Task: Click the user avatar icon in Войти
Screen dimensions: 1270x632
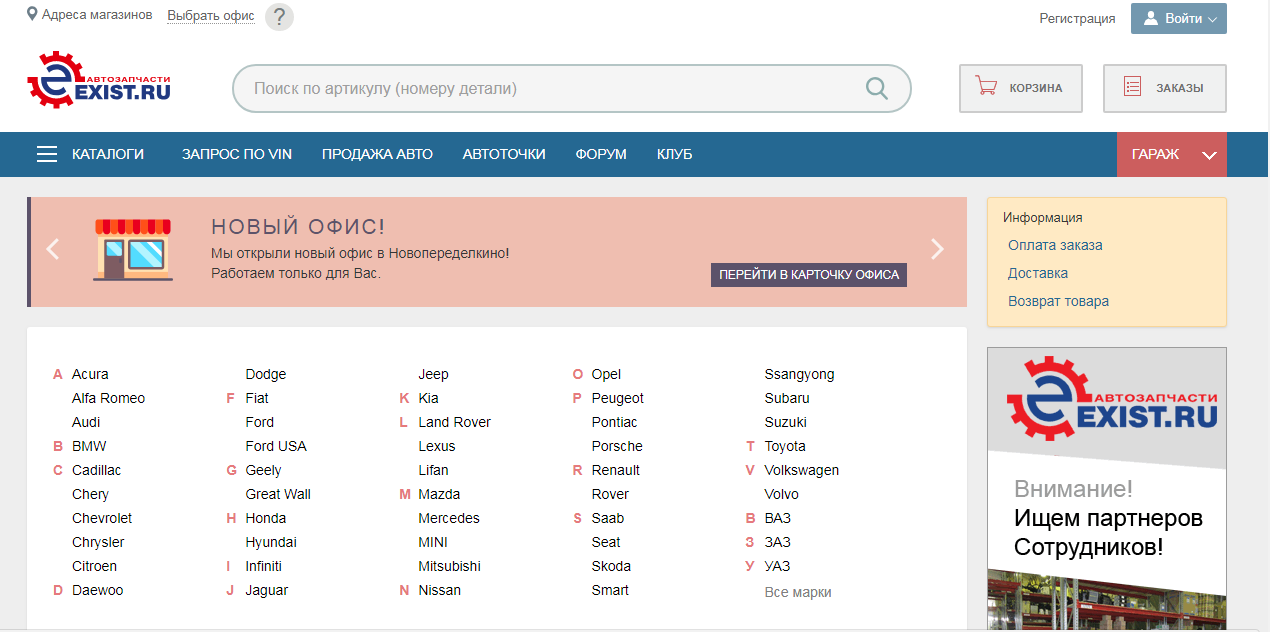Action: [1150, 18]
